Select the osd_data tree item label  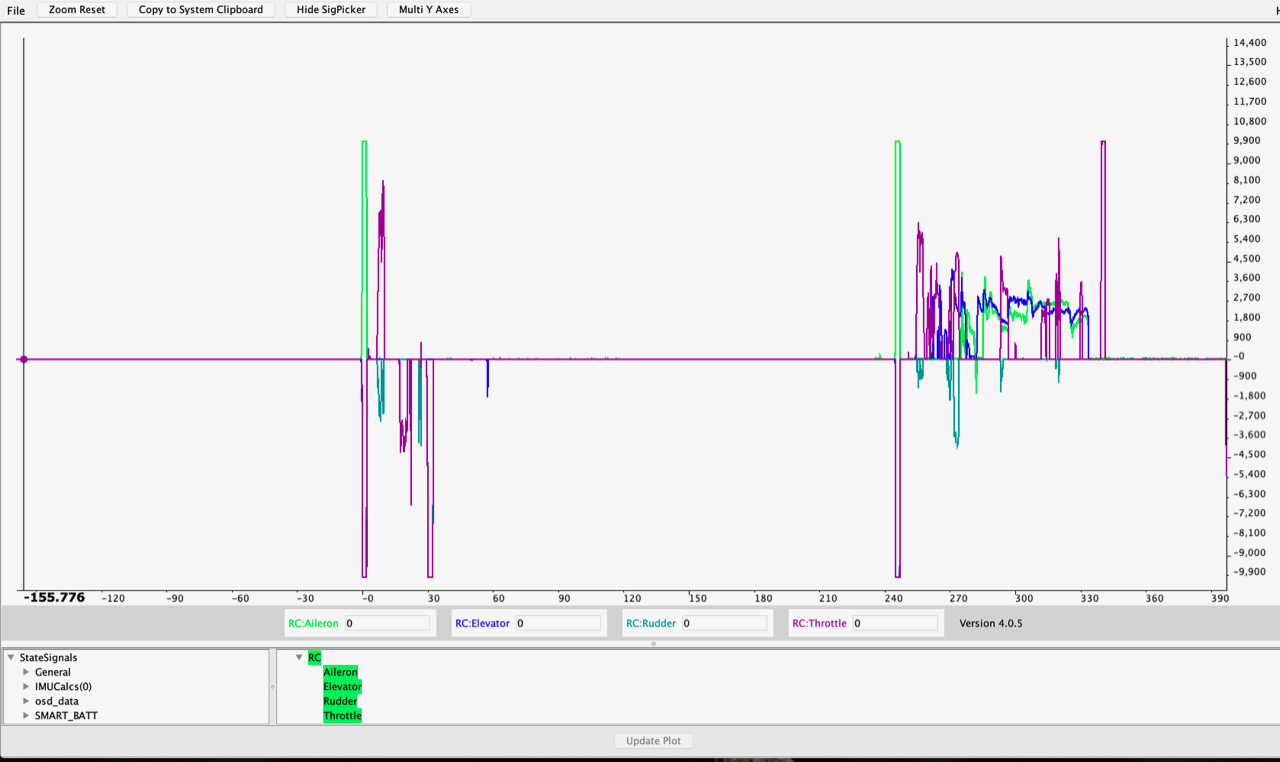coord(57,701)
